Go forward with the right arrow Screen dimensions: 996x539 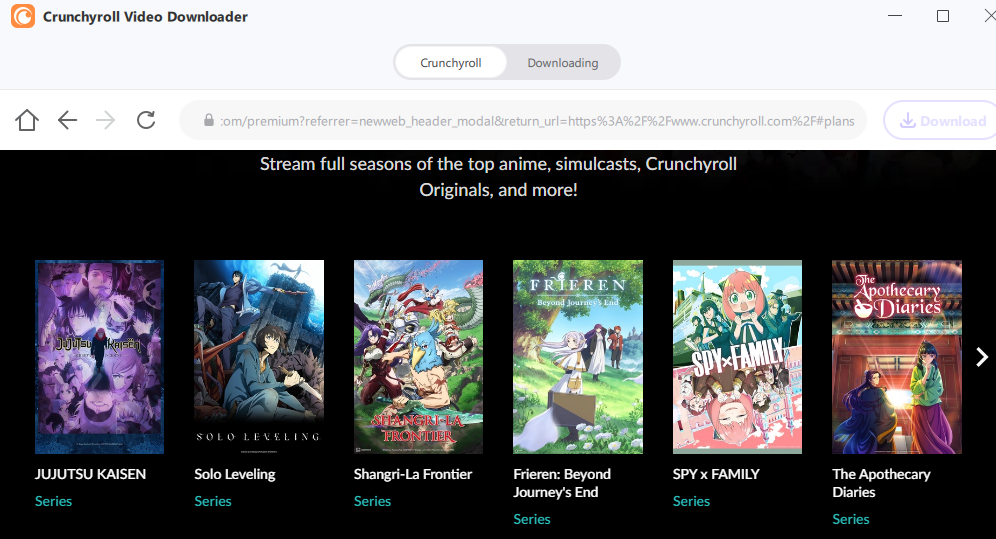point(105,120)
